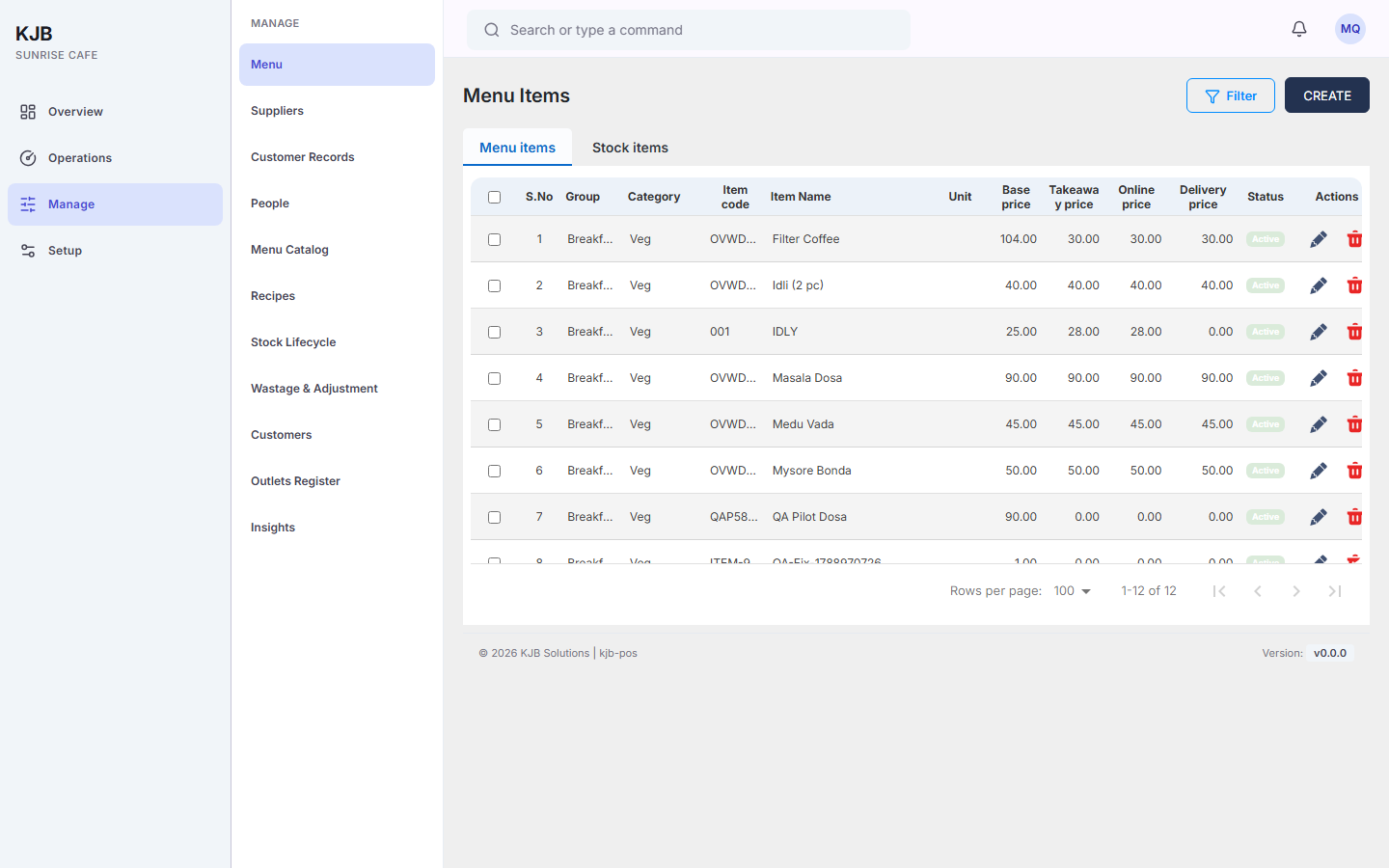Check the Masala Dosa row checkbox
The width and height of the screenshot is (1389, 868).
[x=494, y=378]
